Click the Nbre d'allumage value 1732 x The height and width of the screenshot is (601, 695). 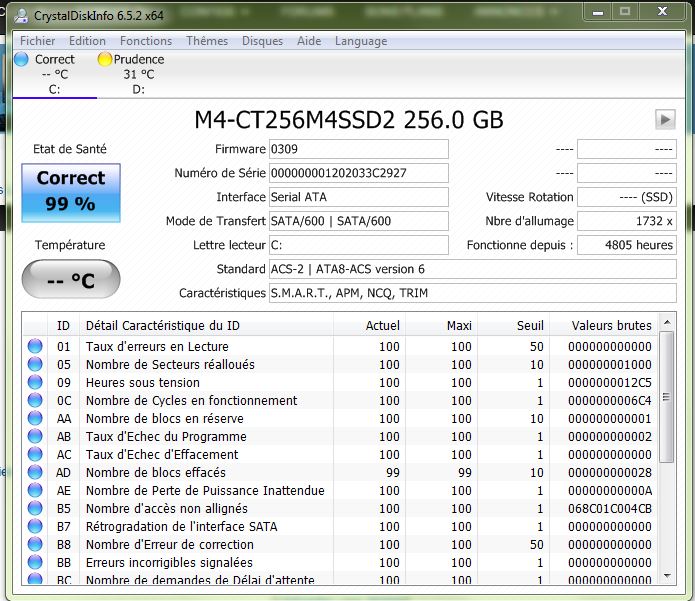pyautogui.click(x=627, y=221)
